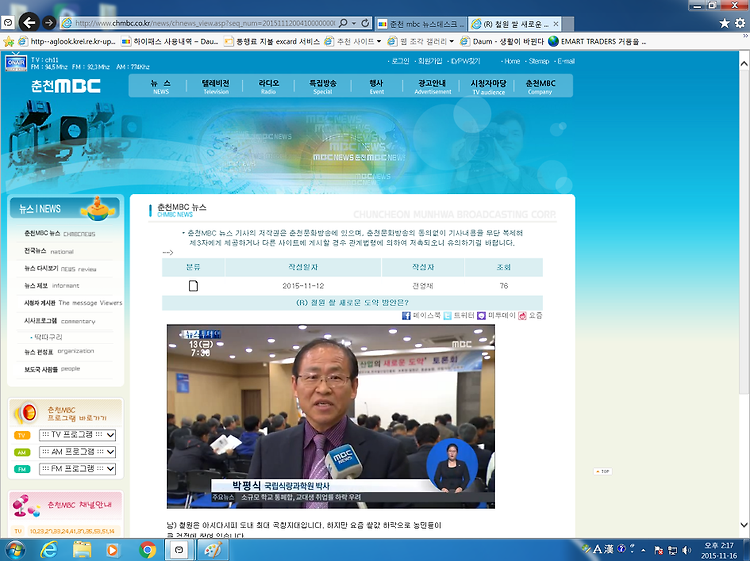Open 시사프로그램 commentary link
This screenshot has height=561, width=750.
pos(60,321)
